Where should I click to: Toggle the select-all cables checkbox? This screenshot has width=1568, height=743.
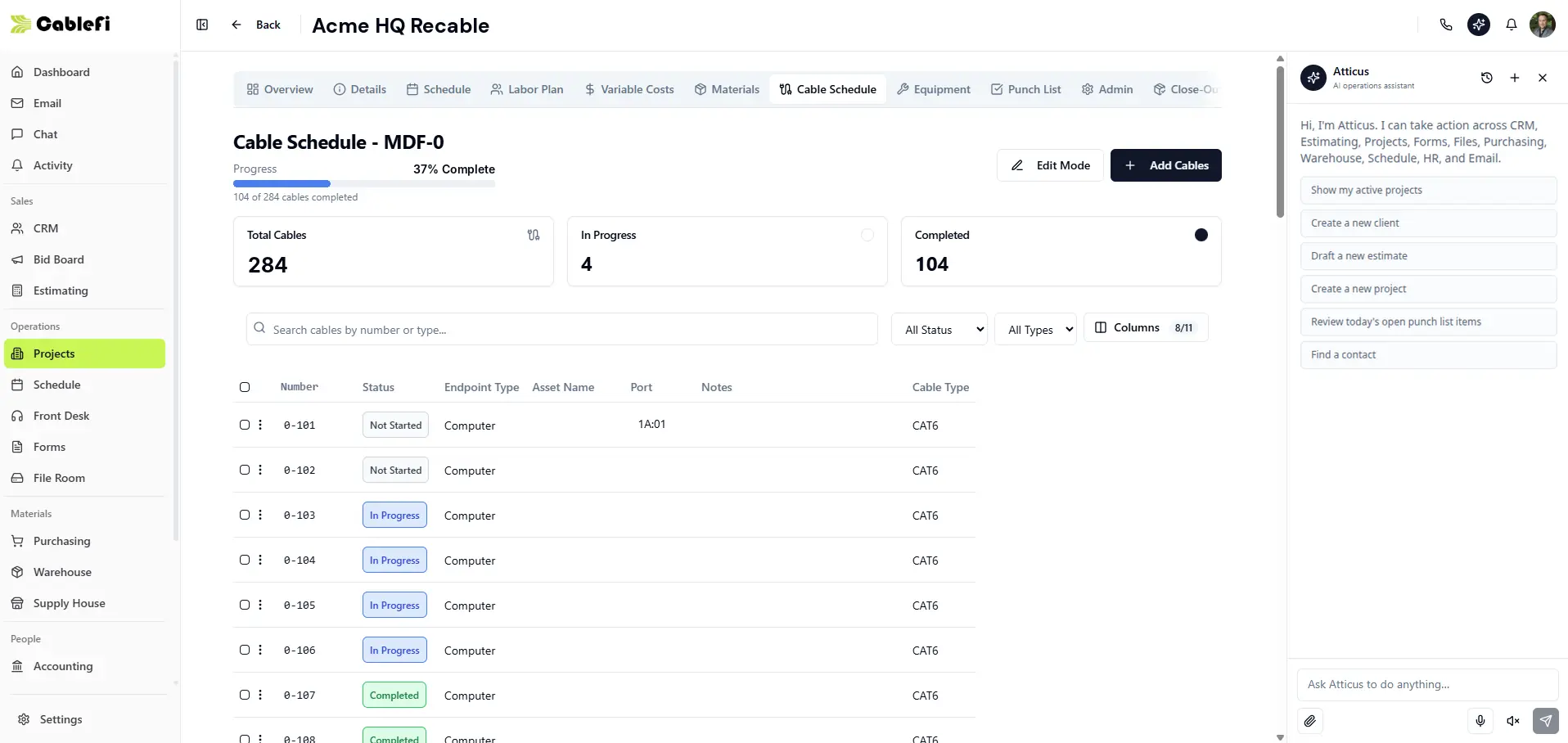coord(245,387)
